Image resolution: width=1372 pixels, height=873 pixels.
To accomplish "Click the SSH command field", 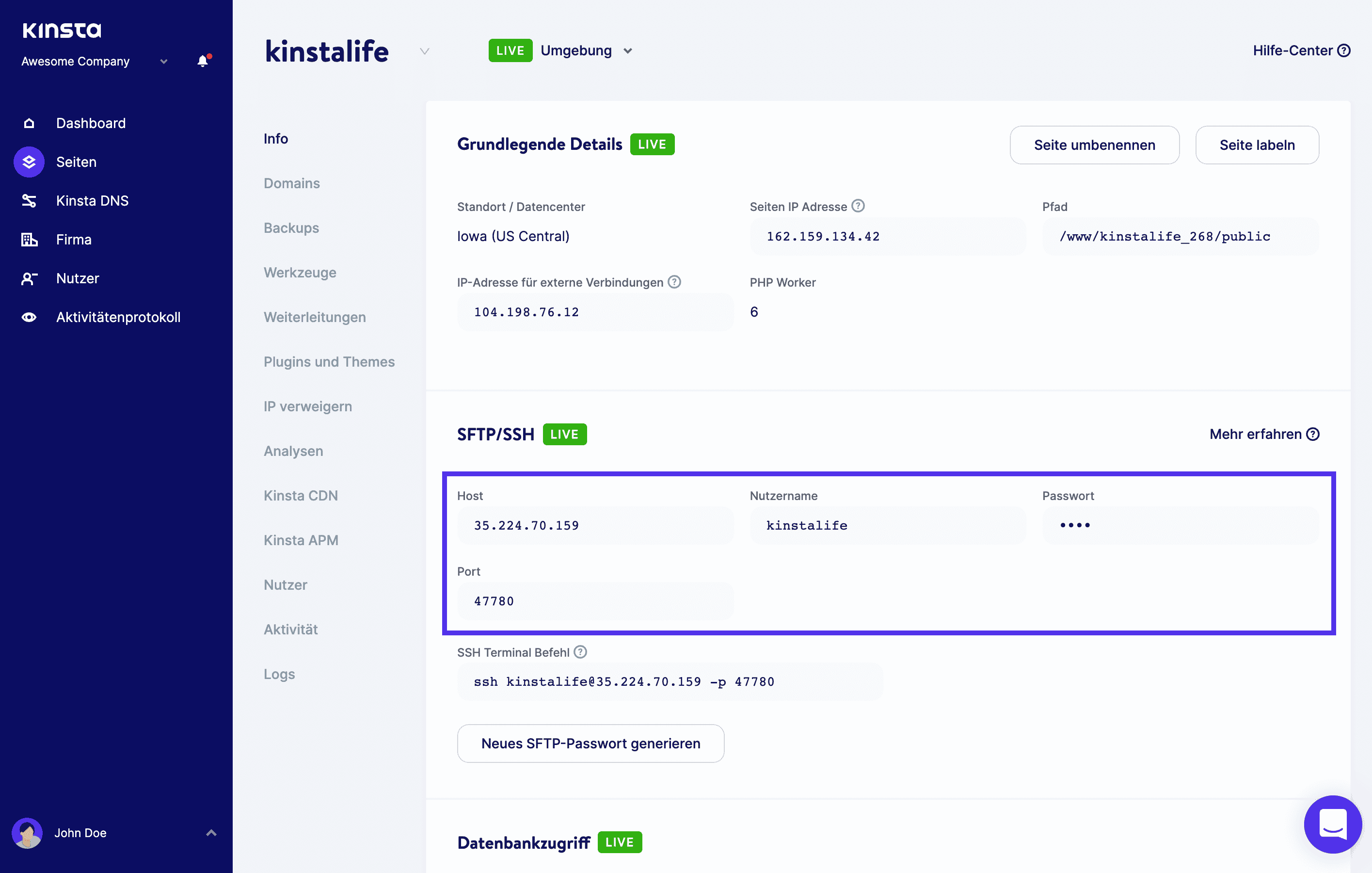I will pos(670,681).
